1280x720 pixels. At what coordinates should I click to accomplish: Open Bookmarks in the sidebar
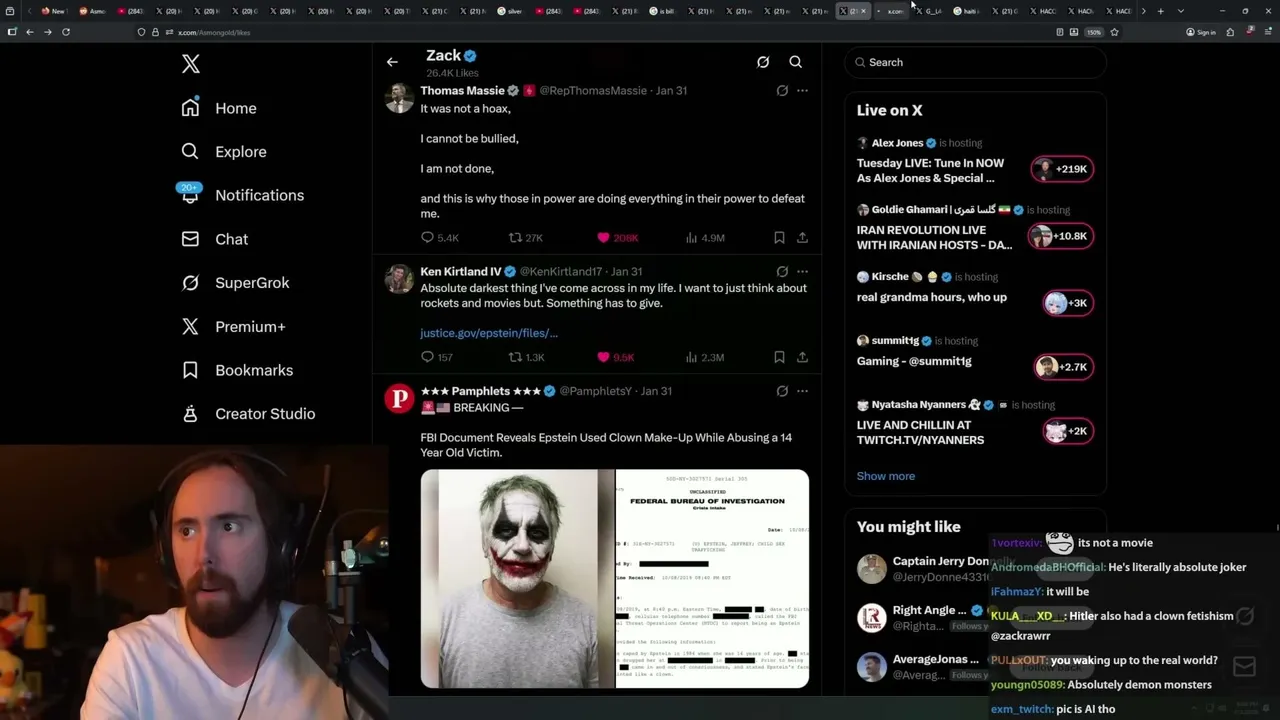(237, 370)
